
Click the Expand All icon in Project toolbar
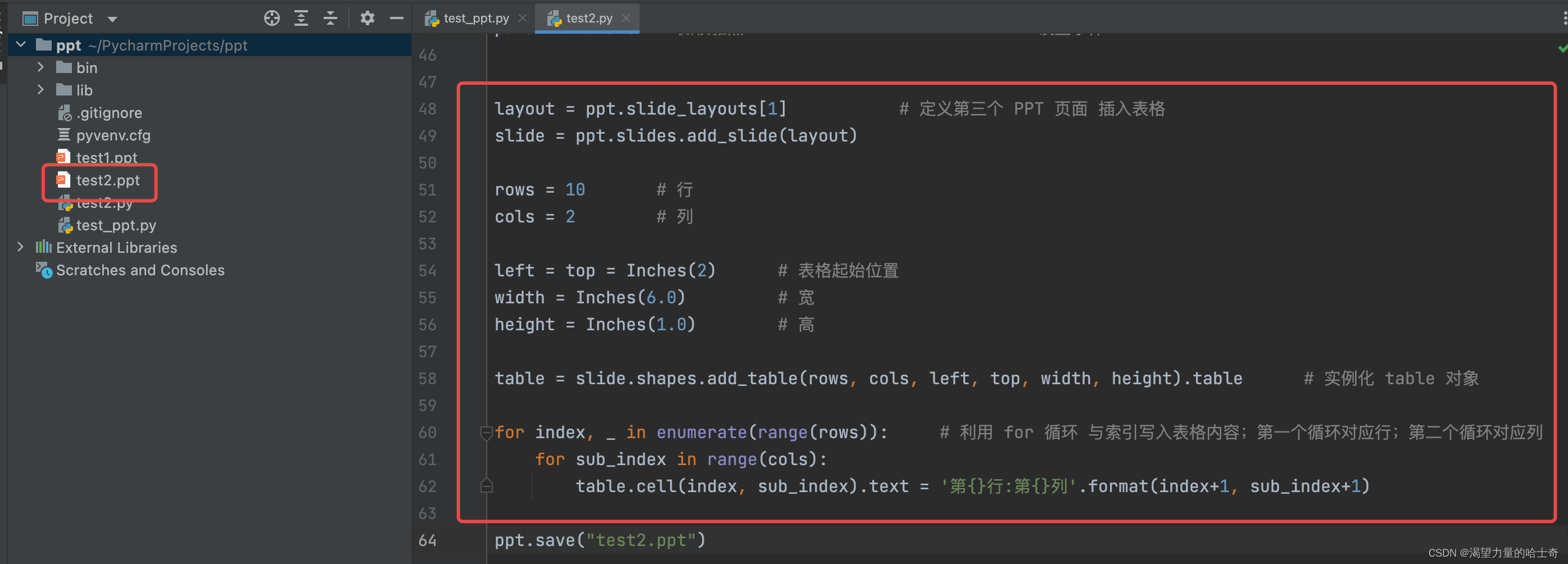[x=301, y=18]
